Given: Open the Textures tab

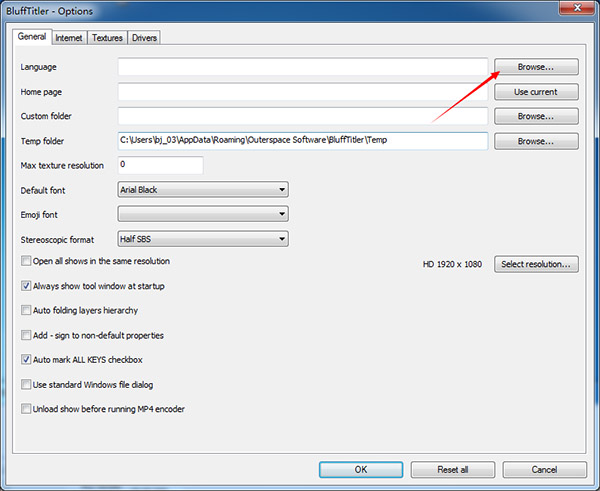Looking at the screenshot, I should (107, 38).
